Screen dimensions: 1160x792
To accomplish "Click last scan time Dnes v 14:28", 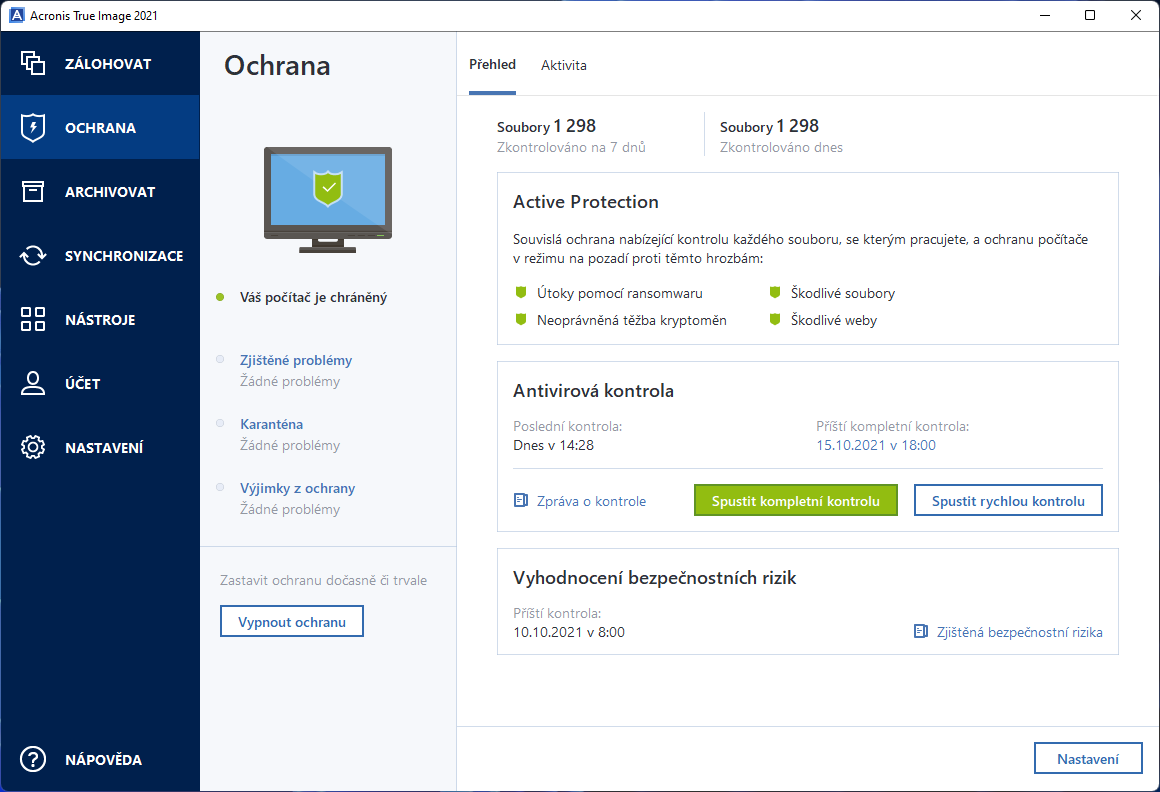I will click(553, 445).
